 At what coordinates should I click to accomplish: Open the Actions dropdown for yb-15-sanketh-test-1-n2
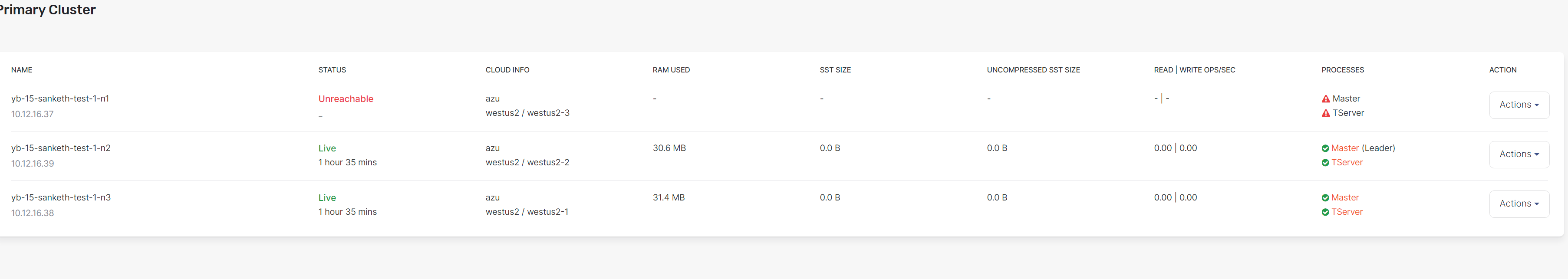1519,154
